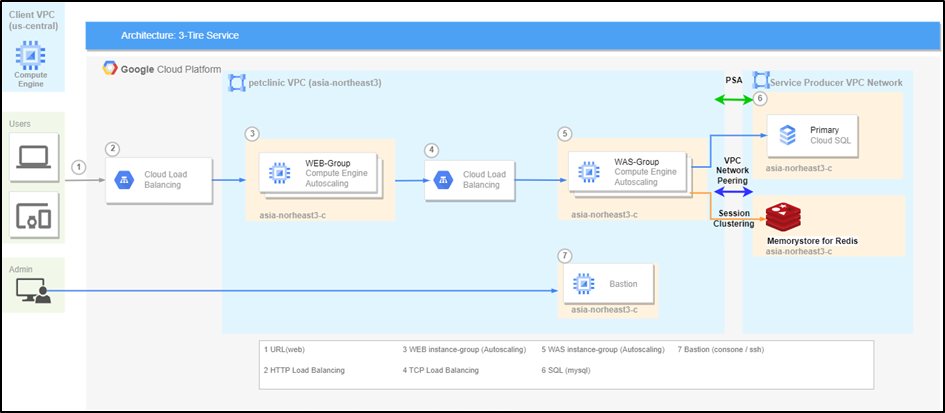Click the Session Clustering label

coord(733,219)
